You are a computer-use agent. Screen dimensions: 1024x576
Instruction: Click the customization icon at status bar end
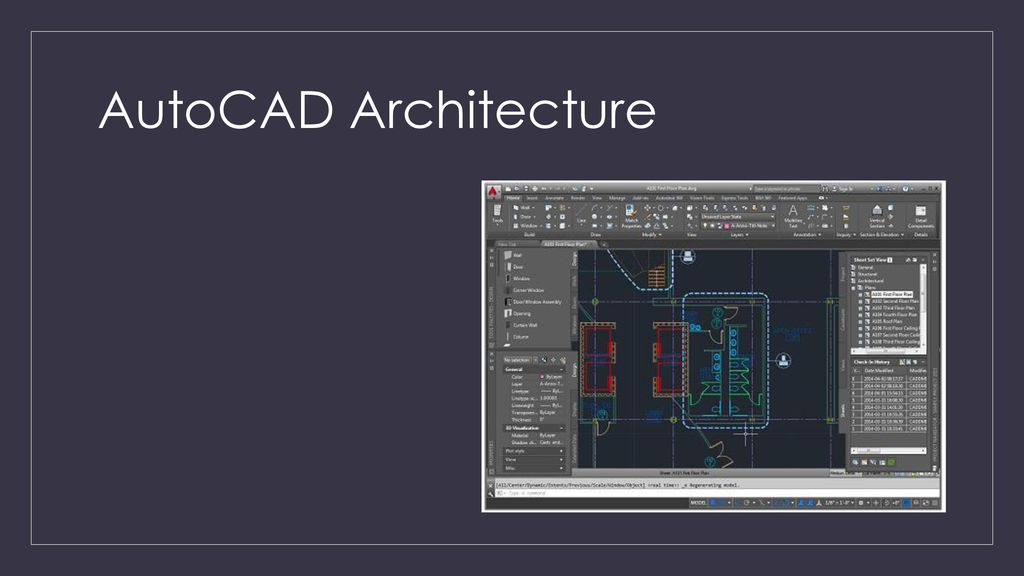pyautogui.click(x=935, y=503)
